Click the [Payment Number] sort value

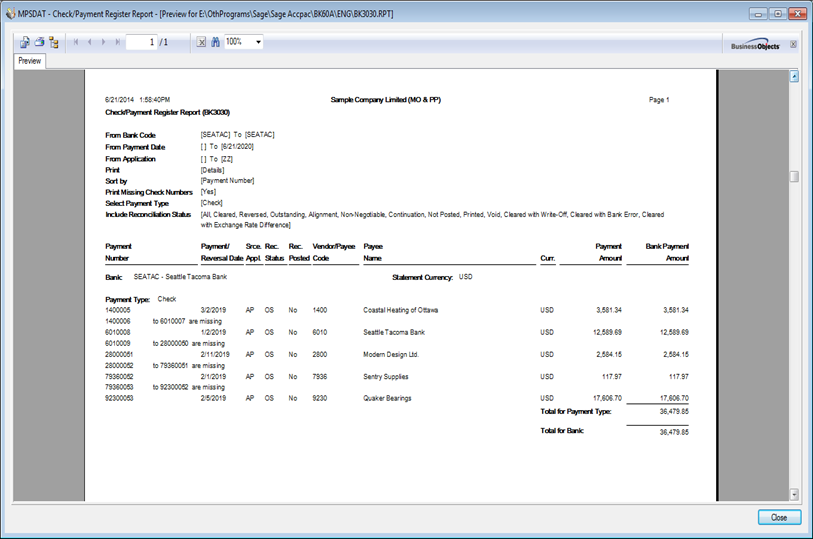tap(227, 181)
